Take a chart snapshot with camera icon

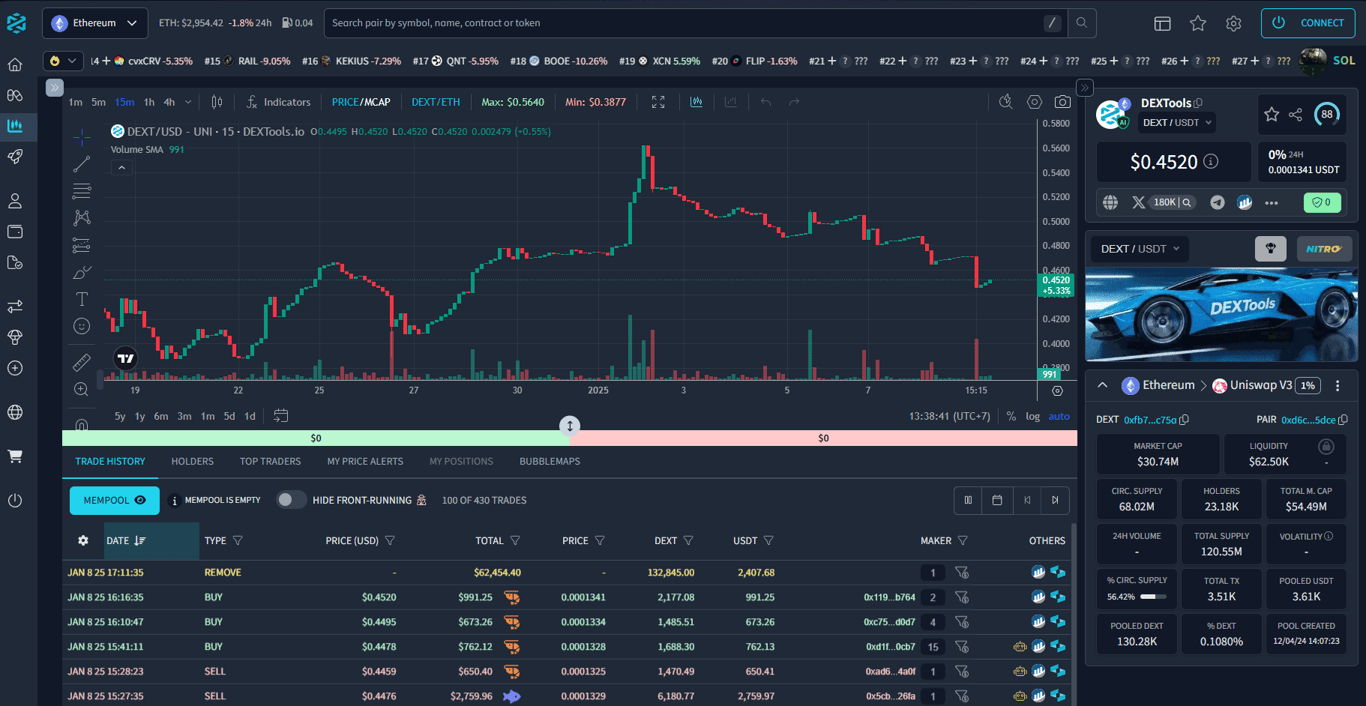coord(1062,102)
